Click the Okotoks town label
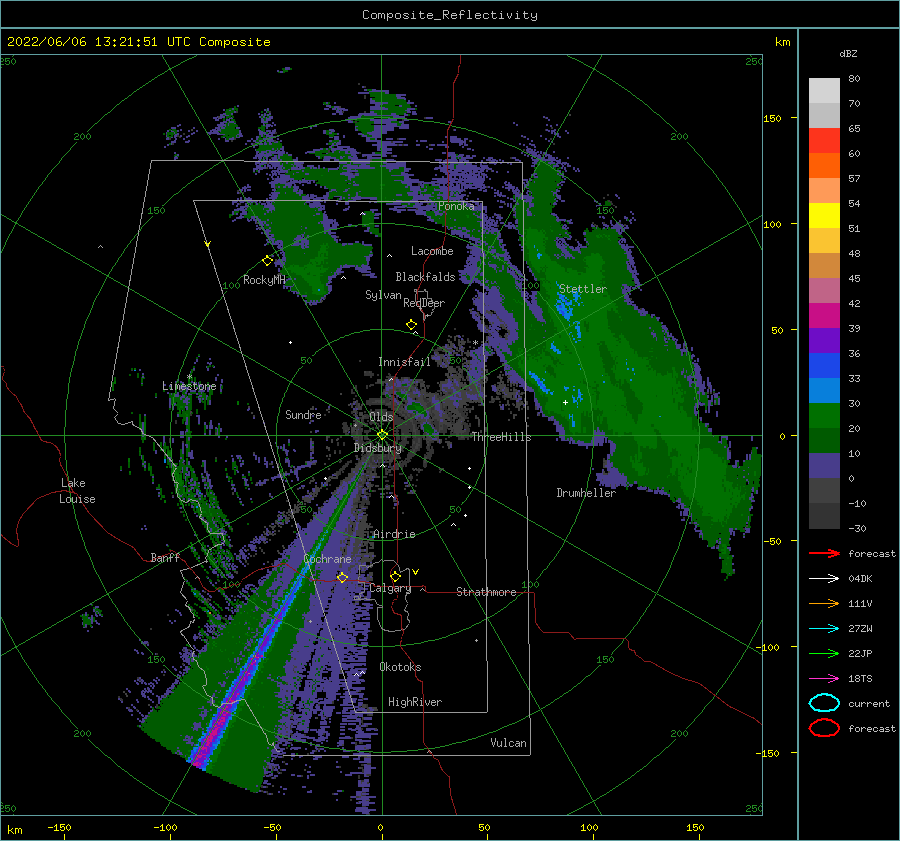This screenshot has height=841, width=900. click(400, 667)
